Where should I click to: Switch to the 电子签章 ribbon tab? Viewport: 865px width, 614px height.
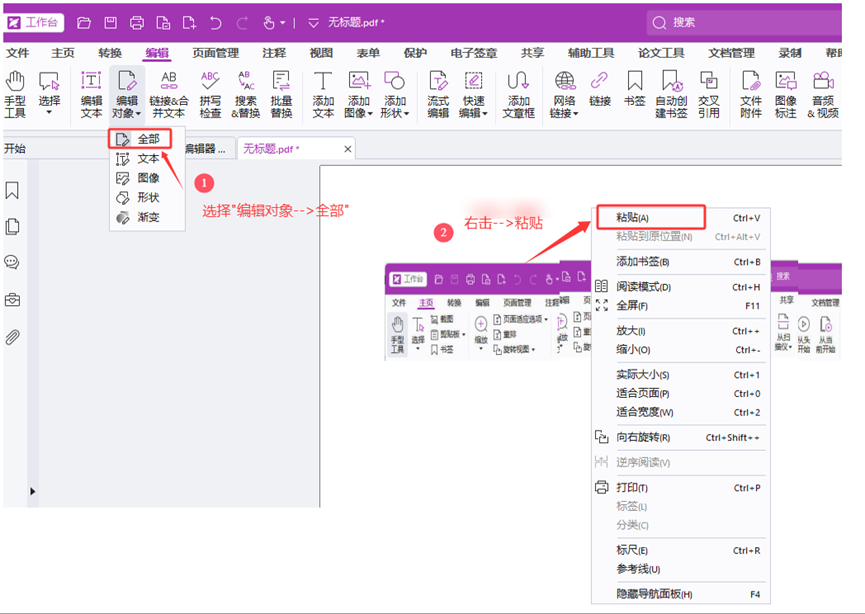point(474,53)
